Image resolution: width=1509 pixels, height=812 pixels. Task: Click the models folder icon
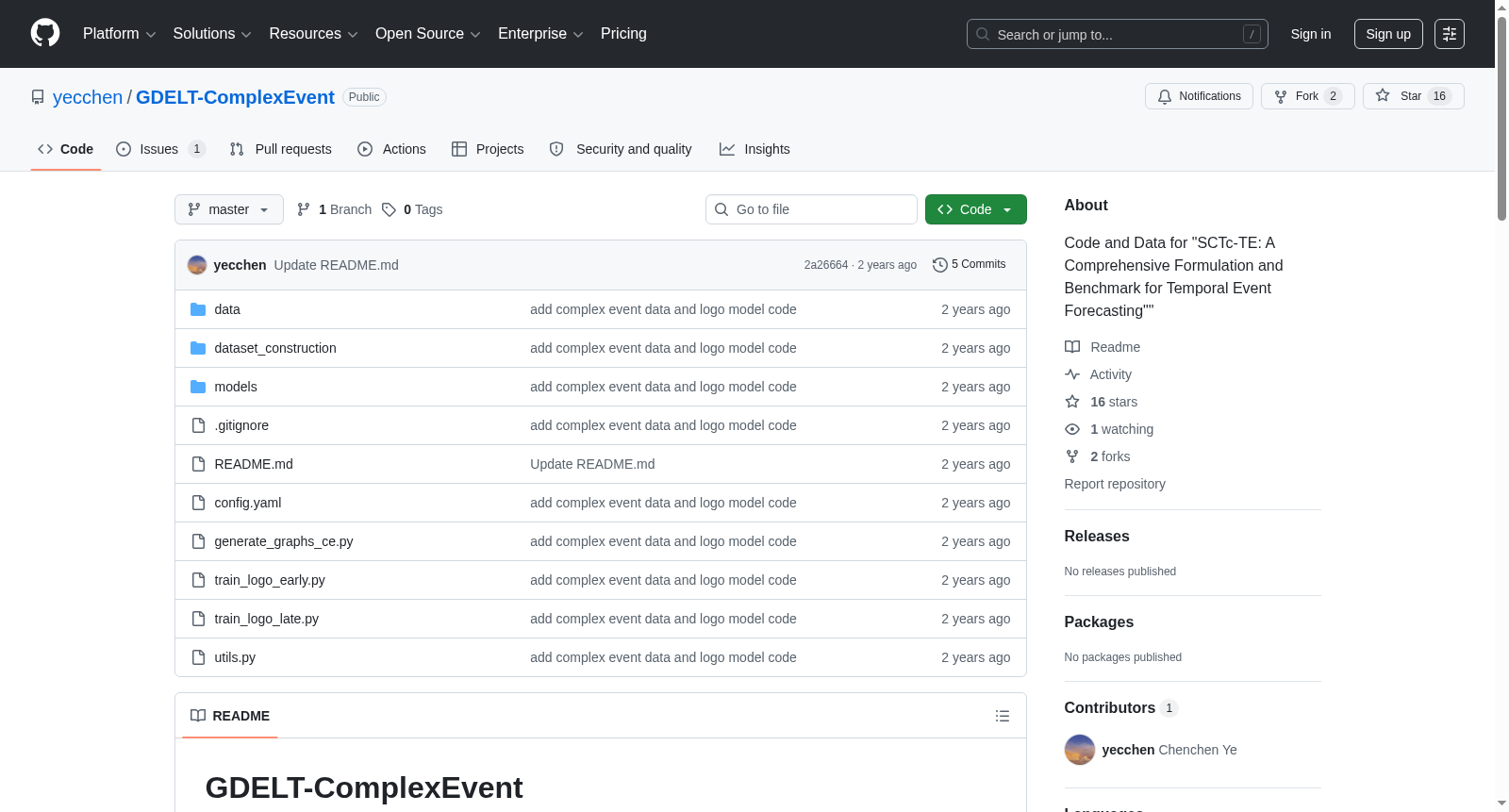(x=198, y=387)
